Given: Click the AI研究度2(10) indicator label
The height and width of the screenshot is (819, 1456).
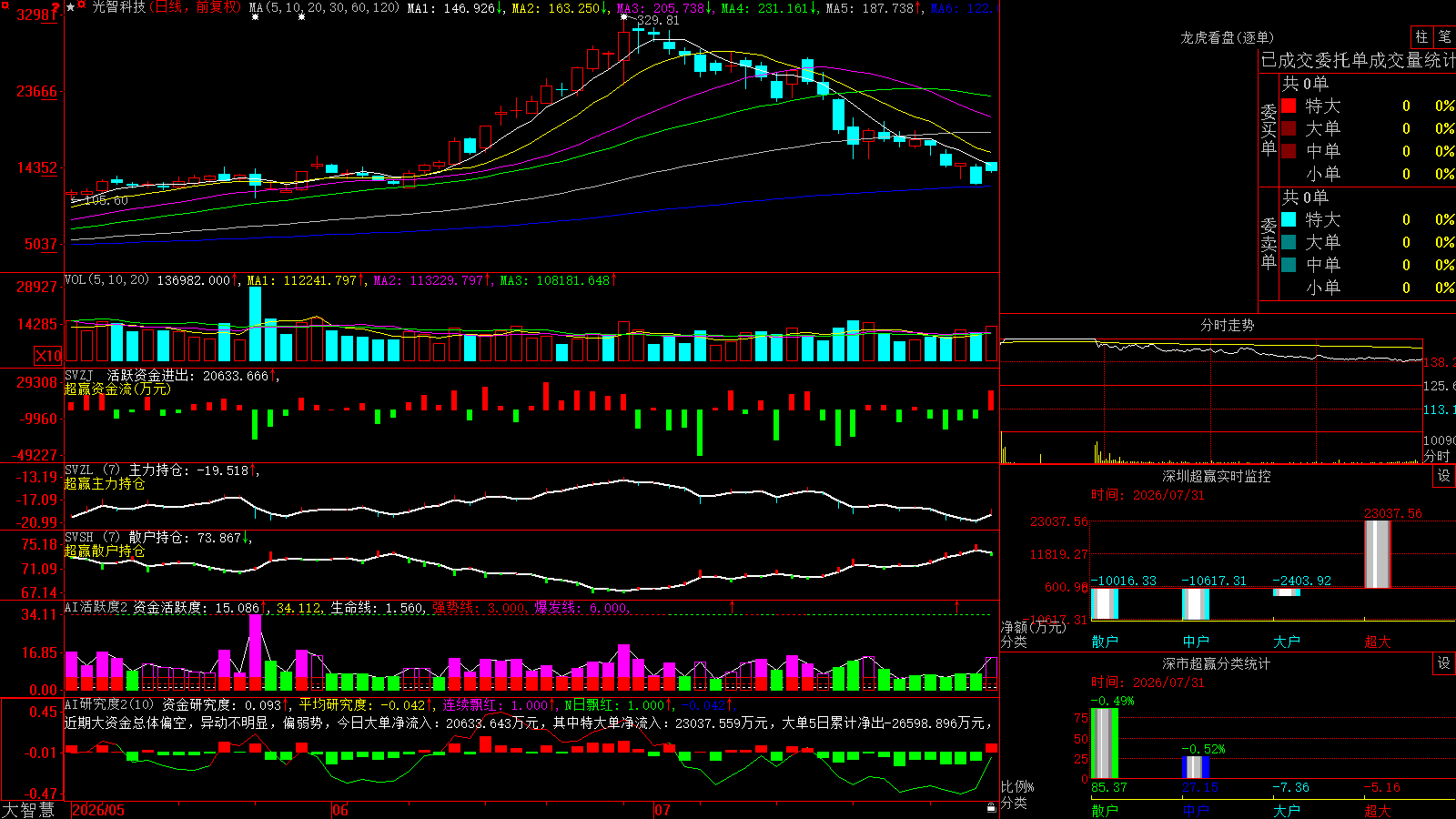Looking at the screenshot, I should 109,704.
